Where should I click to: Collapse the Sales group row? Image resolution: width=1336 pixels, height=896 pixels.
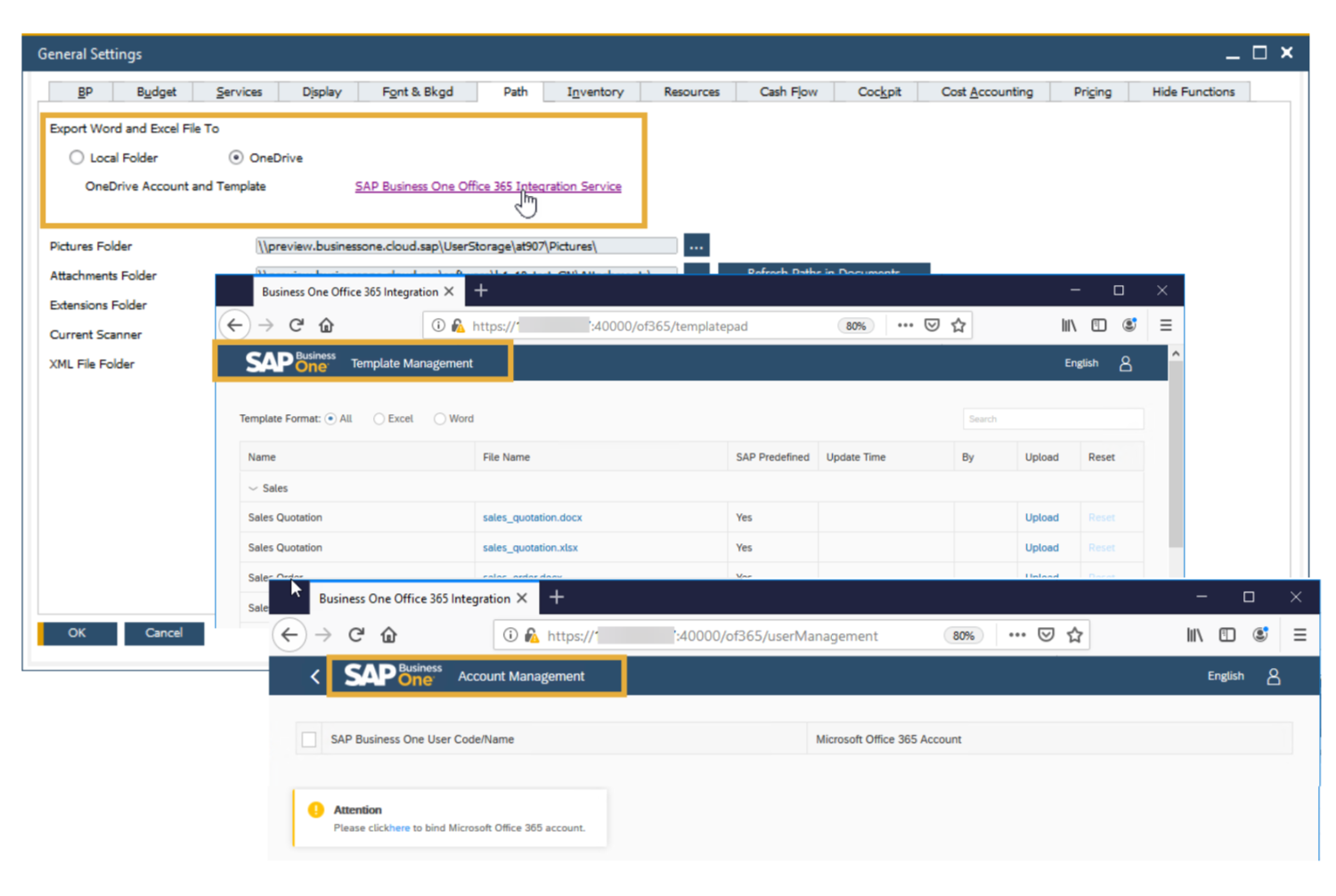coord(253,488)
